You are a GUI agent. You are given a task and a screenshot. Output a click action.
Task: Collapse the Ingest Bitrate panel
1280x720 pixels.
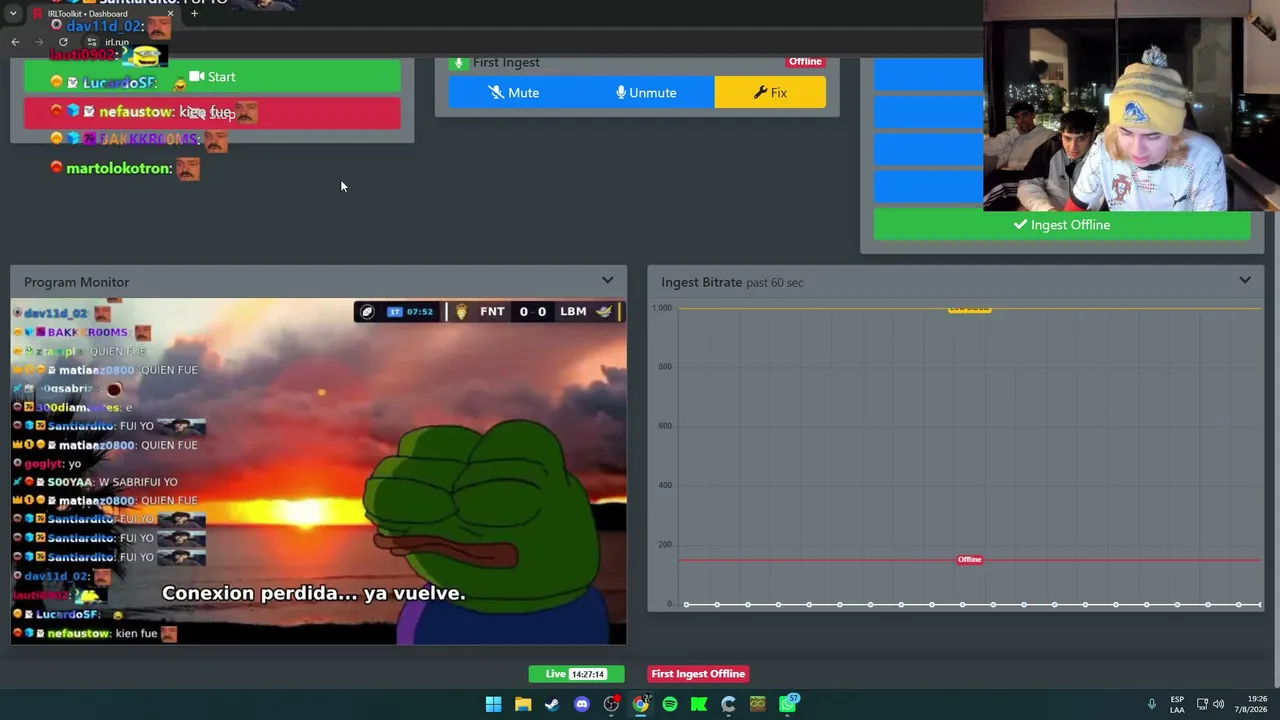(x=1245, y=281)
